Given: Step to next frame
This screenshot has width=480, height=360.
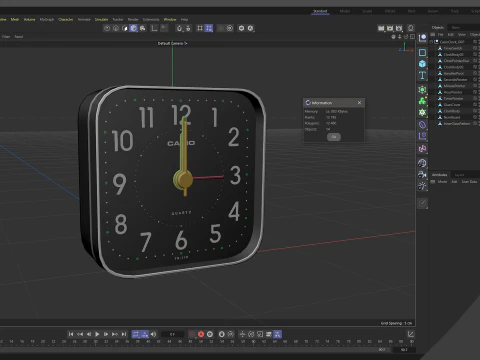Looking at the screenshot, I should [106, 334].
